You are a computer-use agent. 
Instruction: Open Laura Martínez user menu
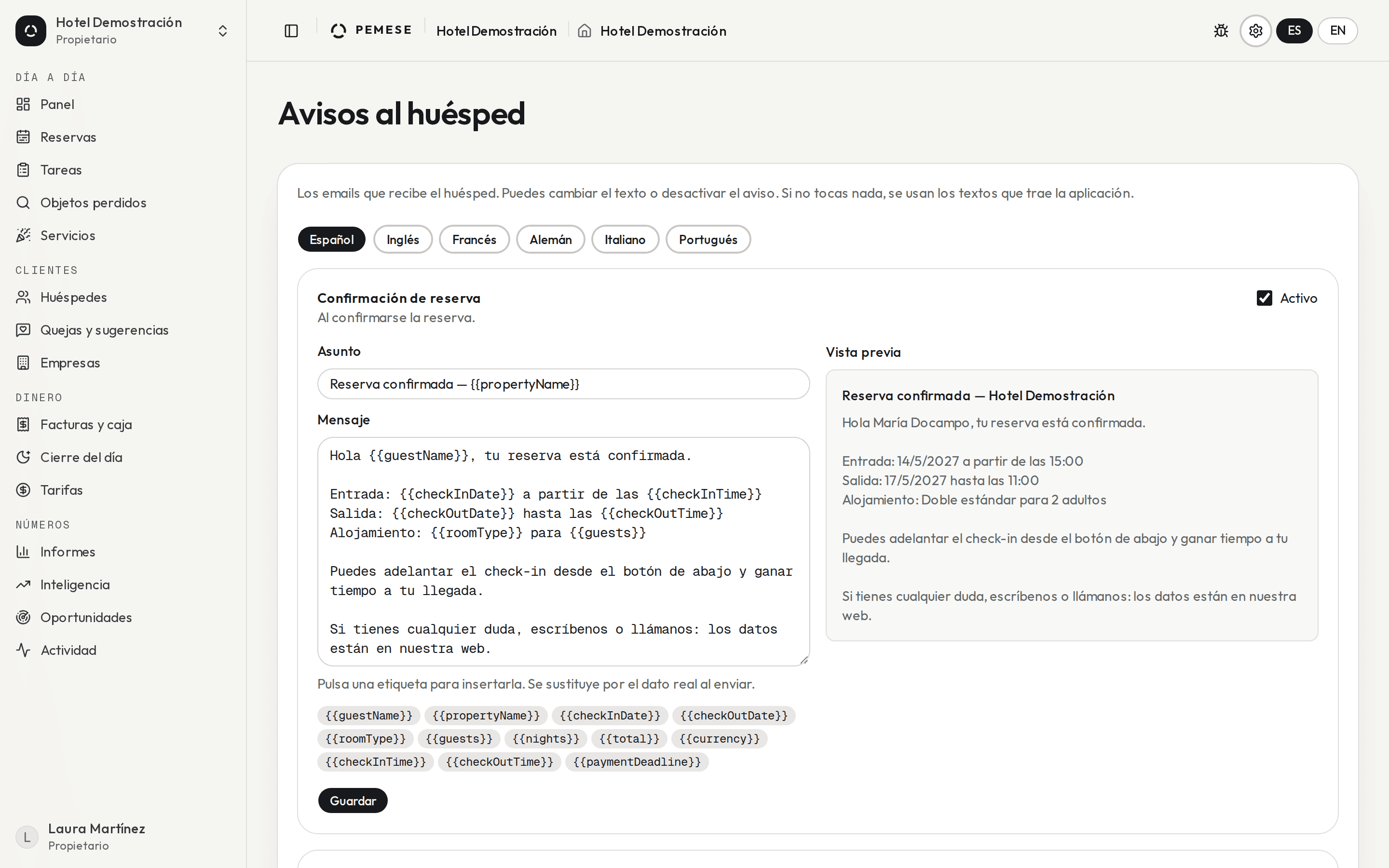[x=122, y=837]
